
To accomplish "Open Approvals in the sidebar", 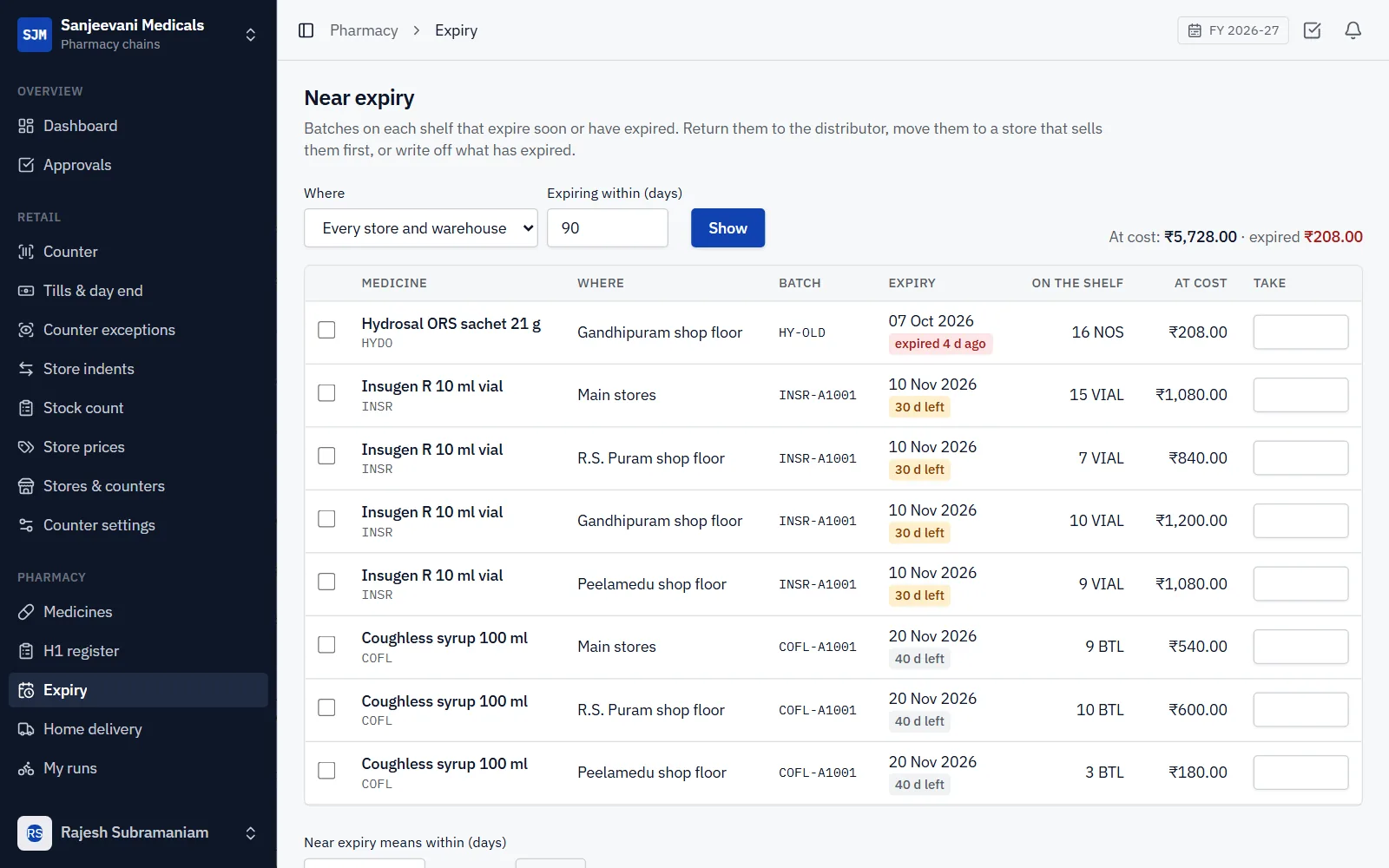I will pos(138,165).
